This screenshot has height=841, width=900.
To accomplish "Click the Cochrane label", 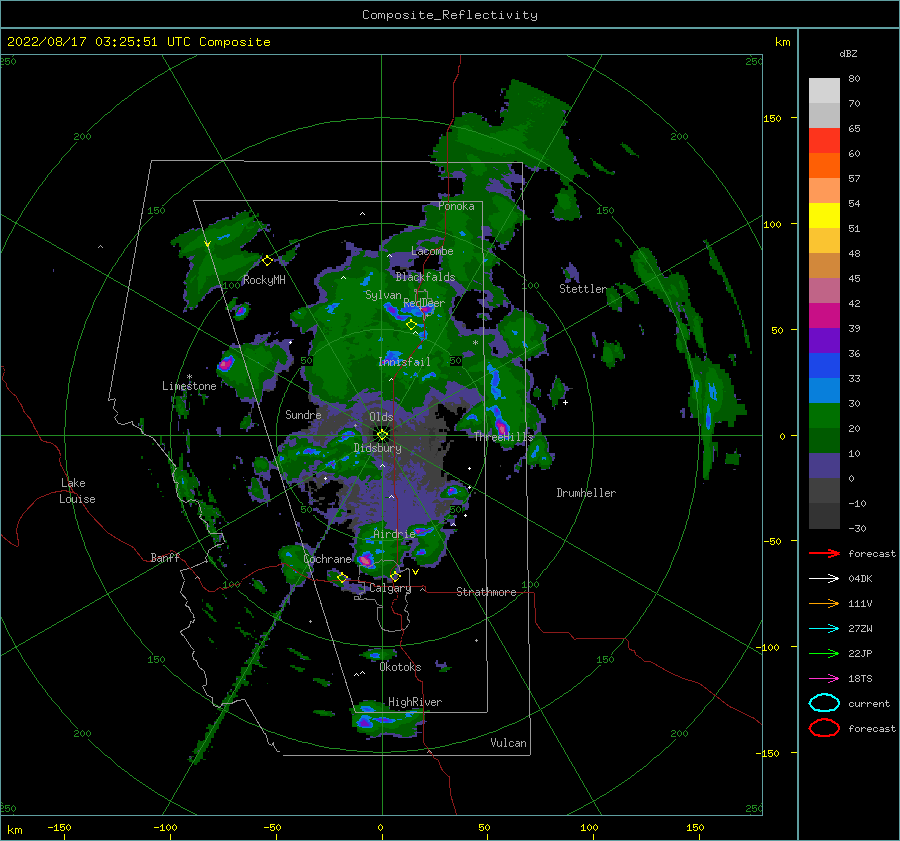I will pyautogui.click(x=327, y=559).
